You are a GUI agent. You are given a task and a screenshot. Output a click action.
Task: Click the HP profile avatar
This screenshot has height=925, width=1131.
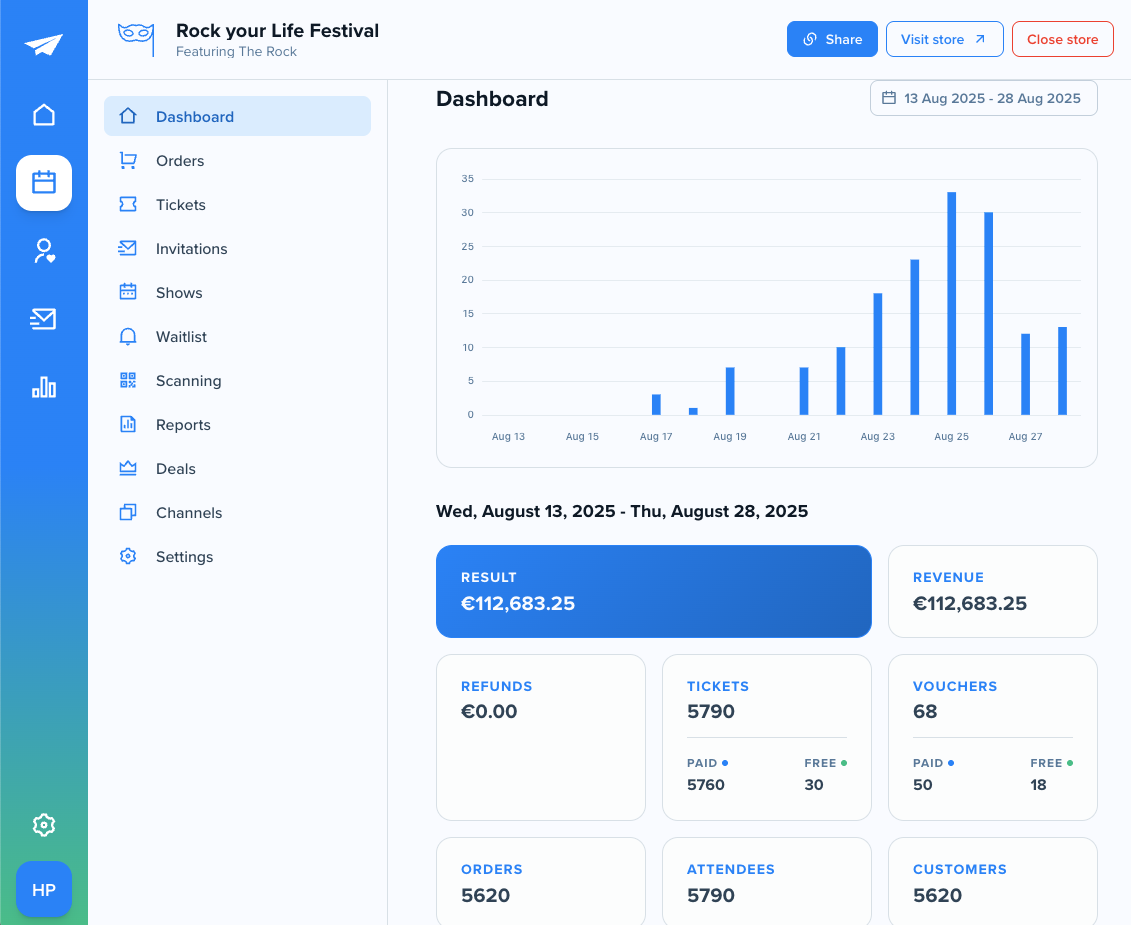pyautogui.click(x=44, y=889)
